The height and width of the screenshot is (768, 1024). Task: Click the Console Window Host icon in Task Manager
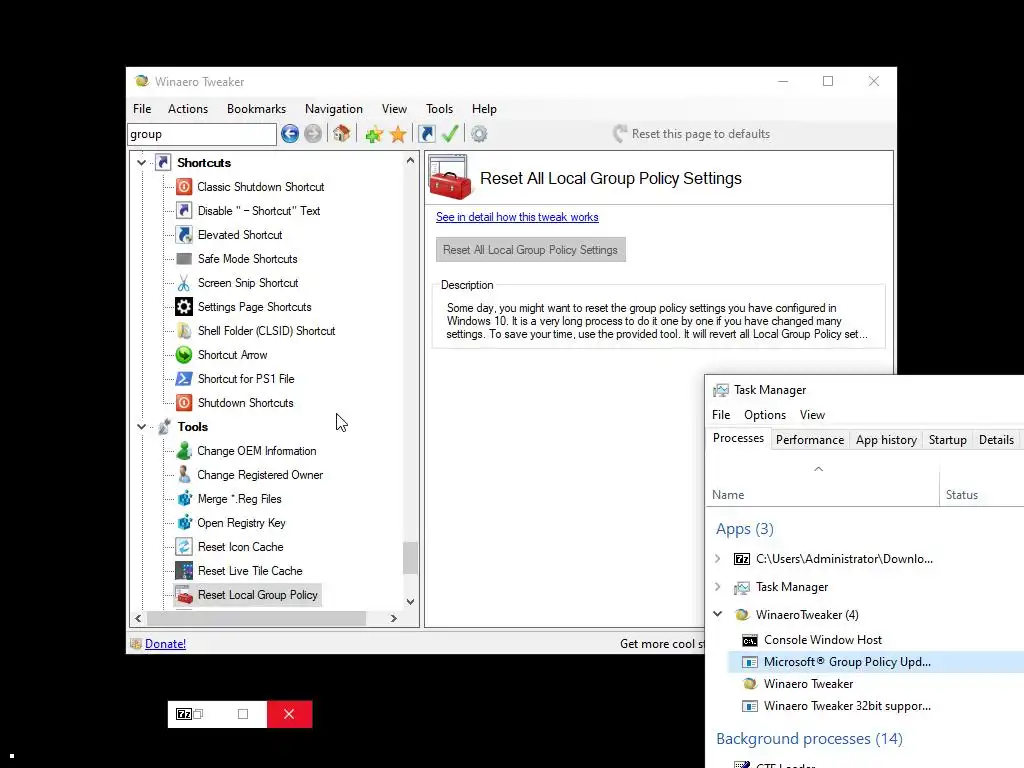pyautogui.click(x=750, y=640)
